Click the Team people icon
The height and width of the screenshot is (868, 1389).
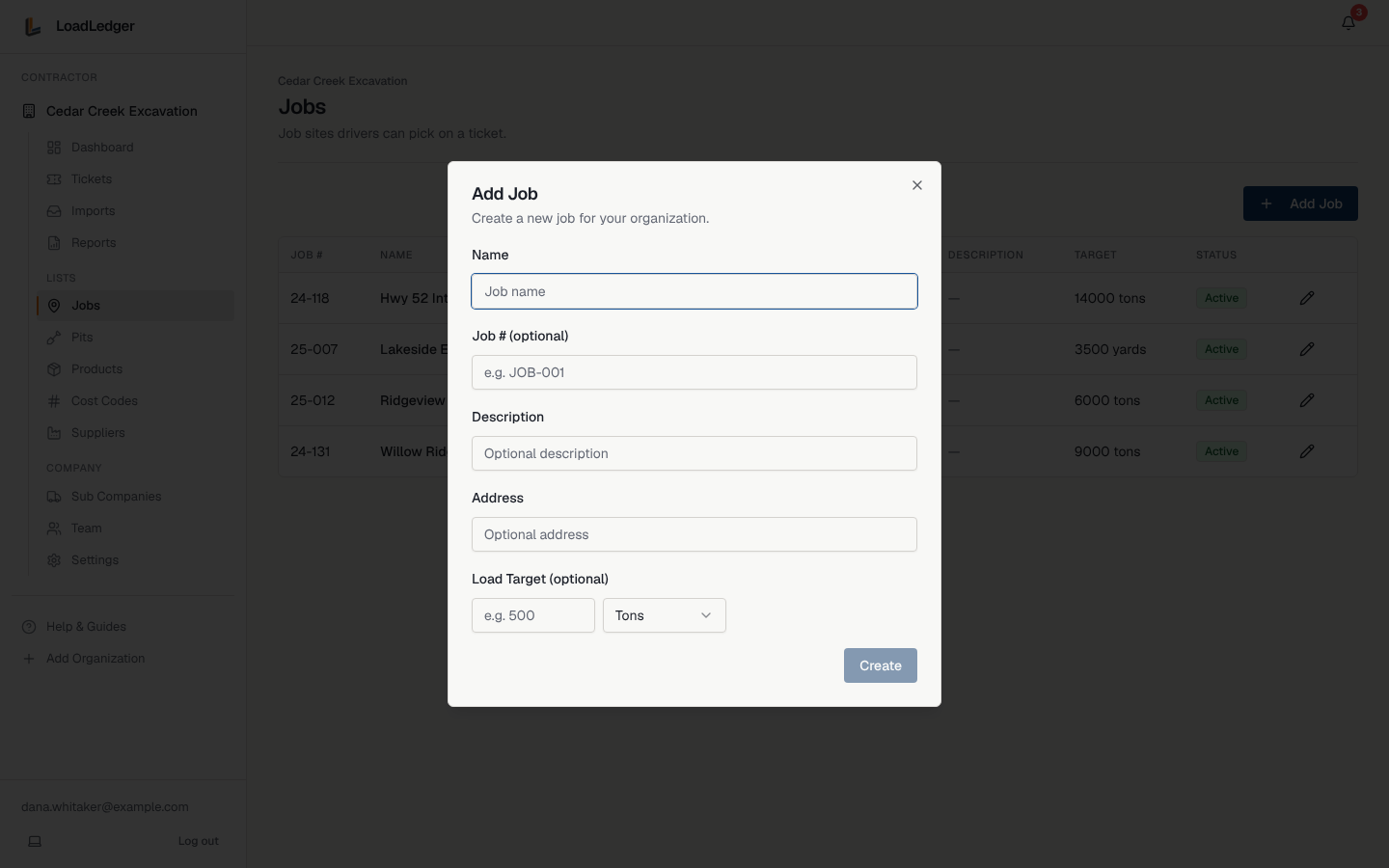tap(54, 529)
